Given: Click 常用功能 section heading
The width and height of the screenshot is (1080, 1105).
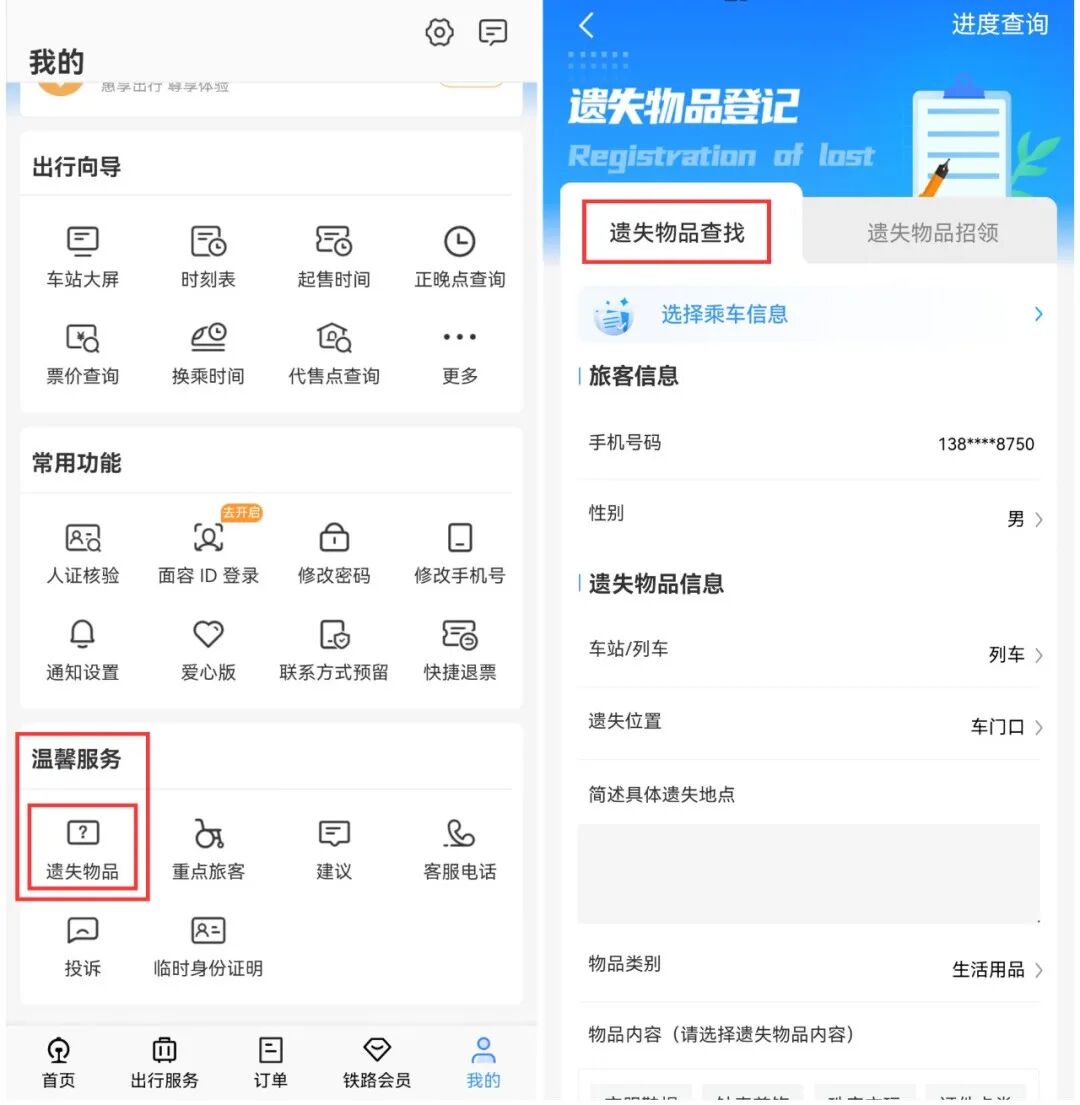Looking at the screenshot, I should [76, 464].
